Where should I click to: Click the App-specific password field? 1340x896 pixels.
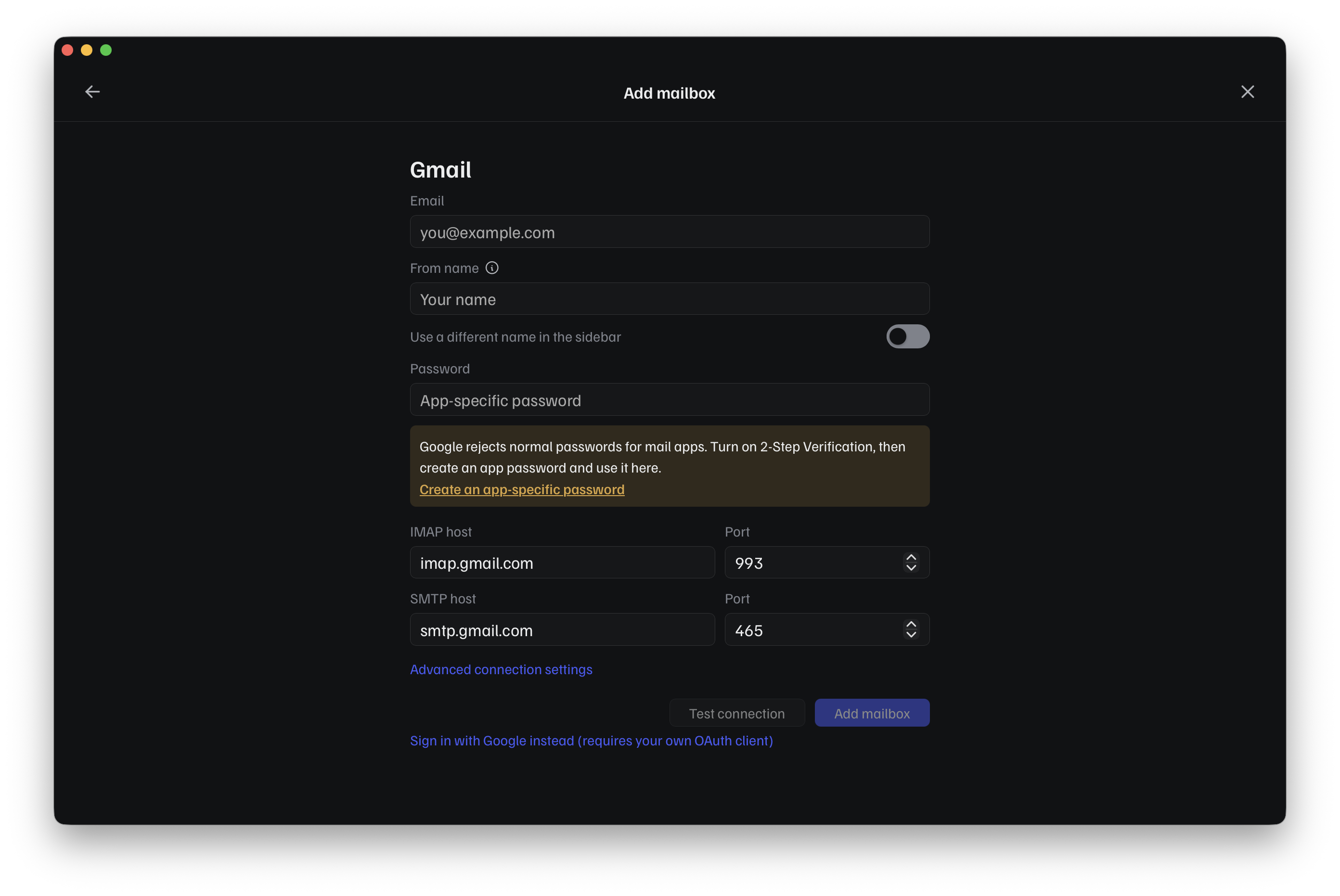[x=670, y=400]
